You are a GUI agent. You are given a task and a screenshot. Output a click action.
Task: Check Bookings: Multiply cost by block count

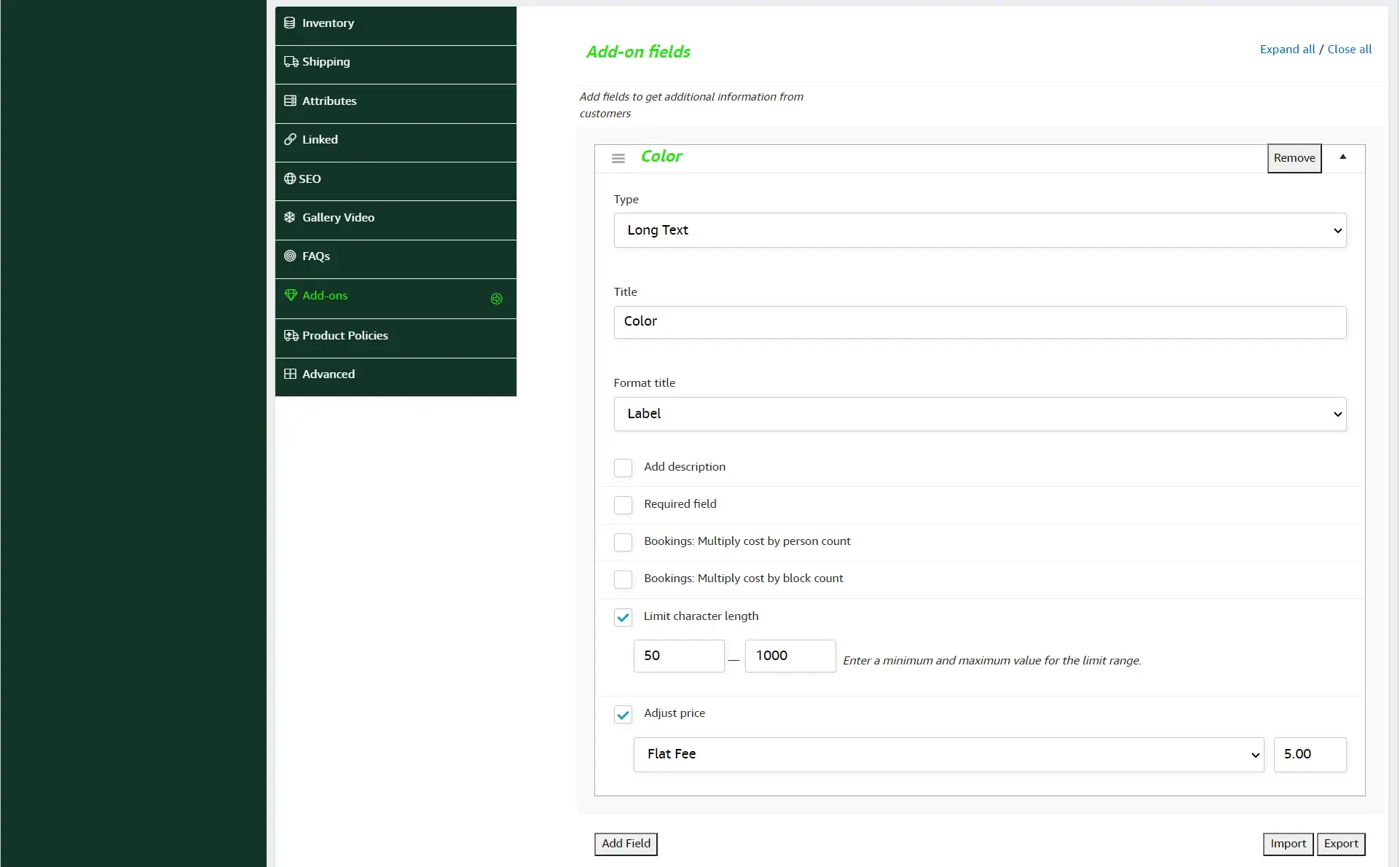point(623,579)
